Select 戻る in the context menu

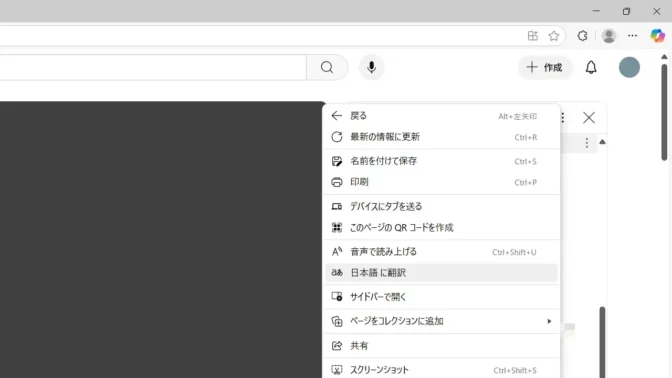click(x=441, y=116)
